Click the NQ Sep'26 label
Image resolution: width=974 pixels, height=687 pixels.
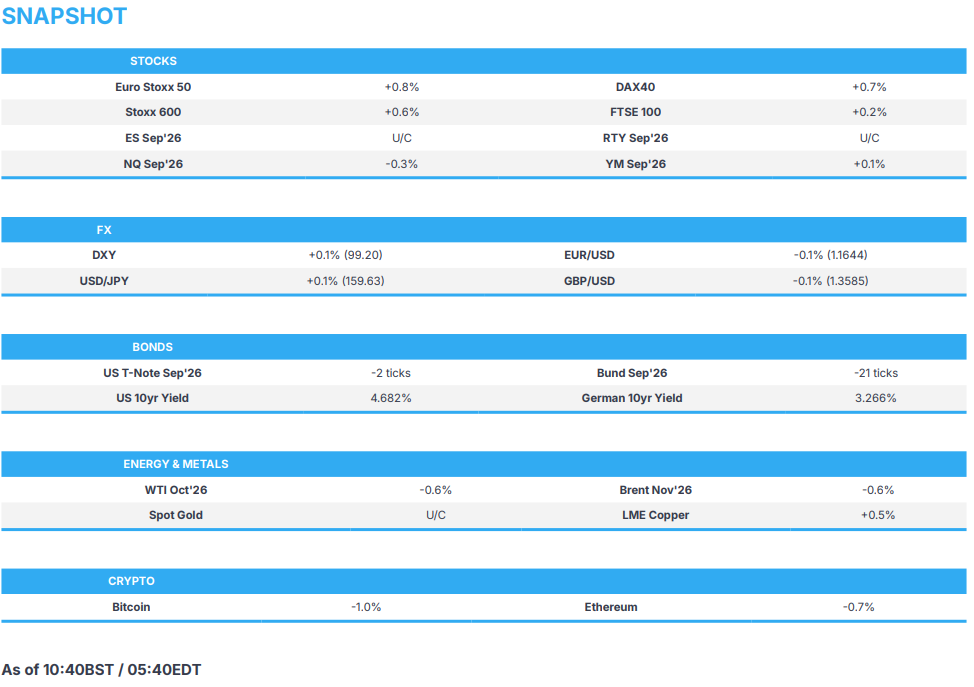[x=153, y=164]
